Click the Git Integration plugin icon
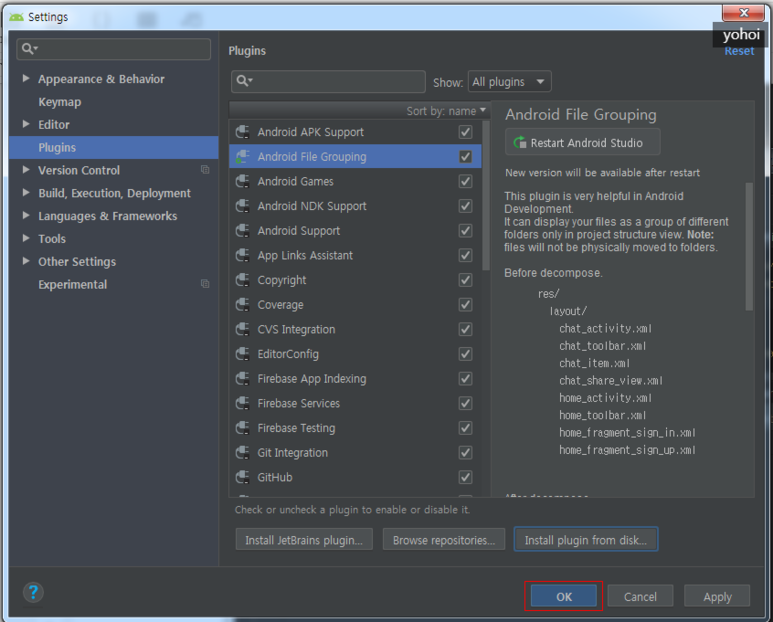 point(242,452)
